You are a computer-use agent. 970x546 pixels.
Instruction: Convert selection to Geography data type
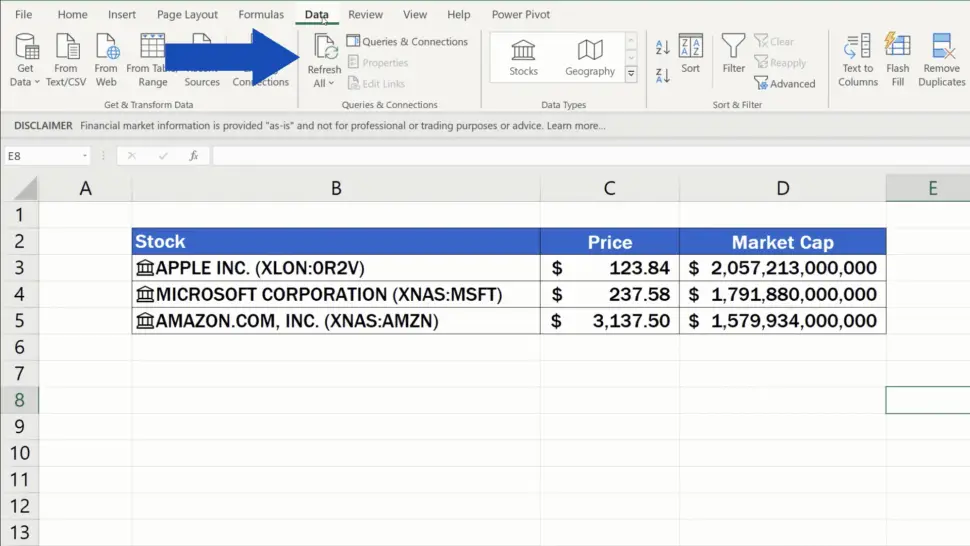(x=590, y=58)
